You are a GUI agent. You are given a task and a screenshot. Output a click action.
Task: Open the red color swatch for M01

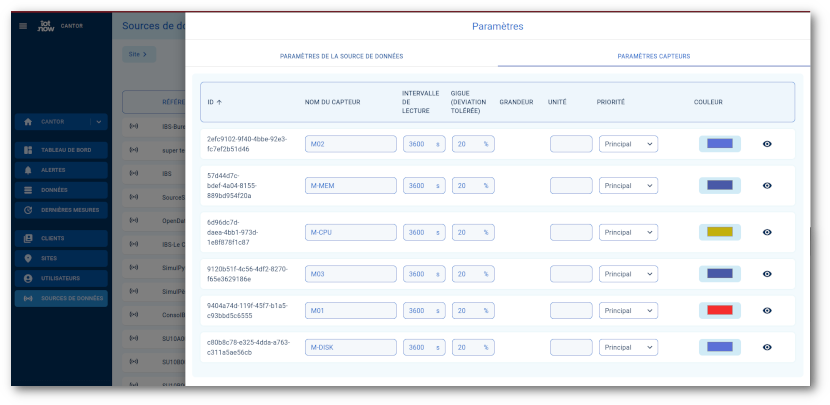(x=719, y=311)
